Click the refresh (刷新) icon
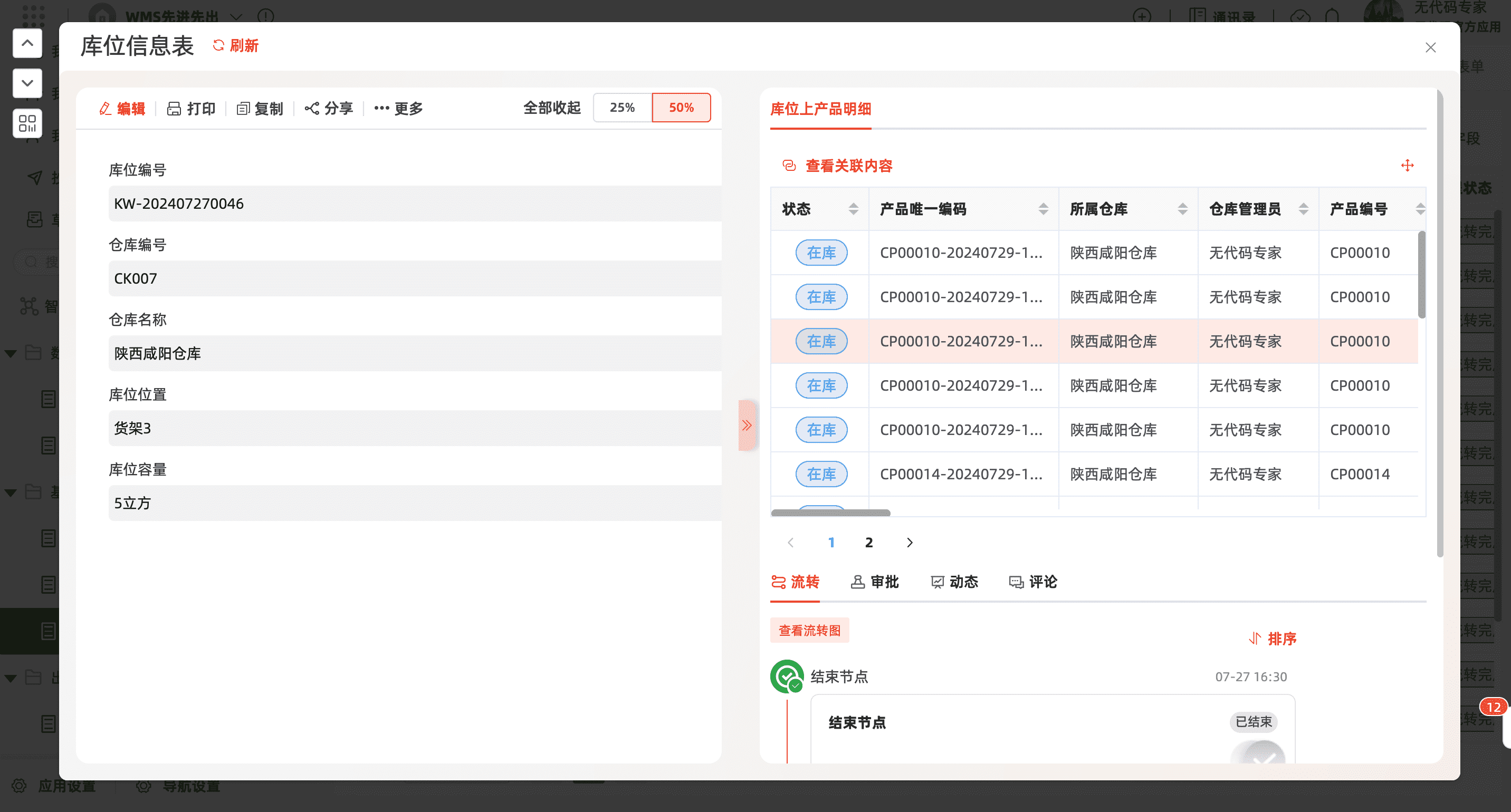1511x812 pixels. (x=218, y=46)
